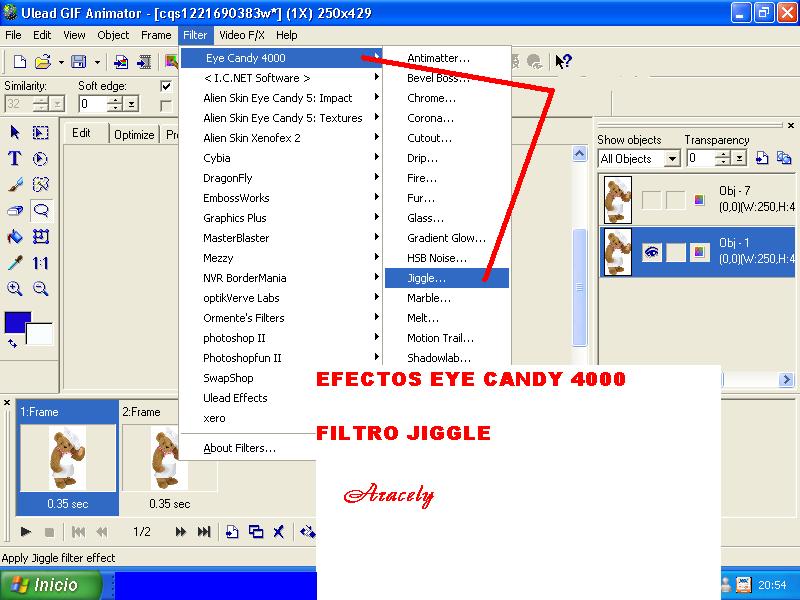Open the dropdown arrow beside Save icon
800x600 pixels.
97,62
